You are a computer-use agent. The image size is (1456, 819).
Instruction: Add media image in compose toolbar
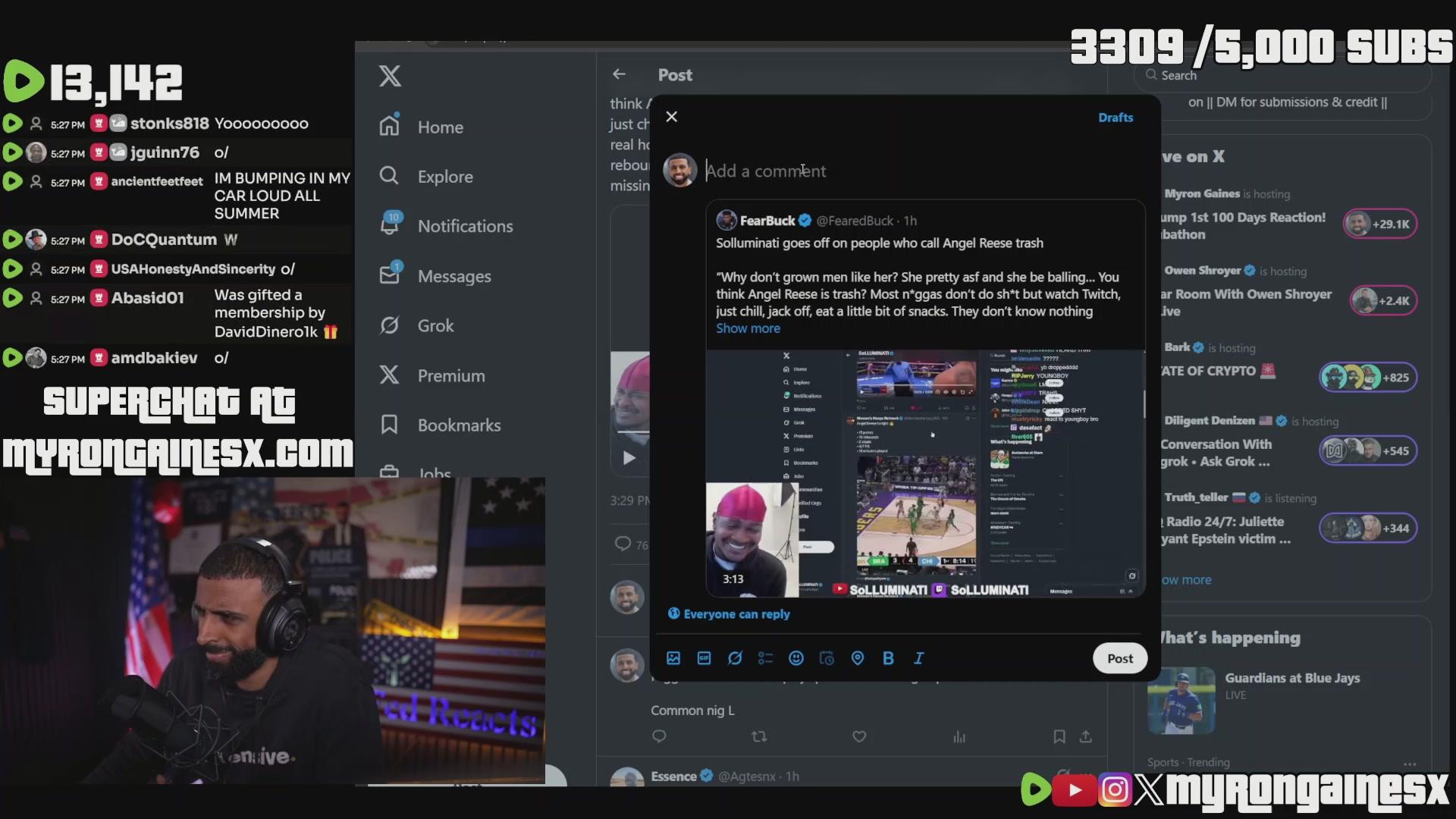click(x=673, y=658)
